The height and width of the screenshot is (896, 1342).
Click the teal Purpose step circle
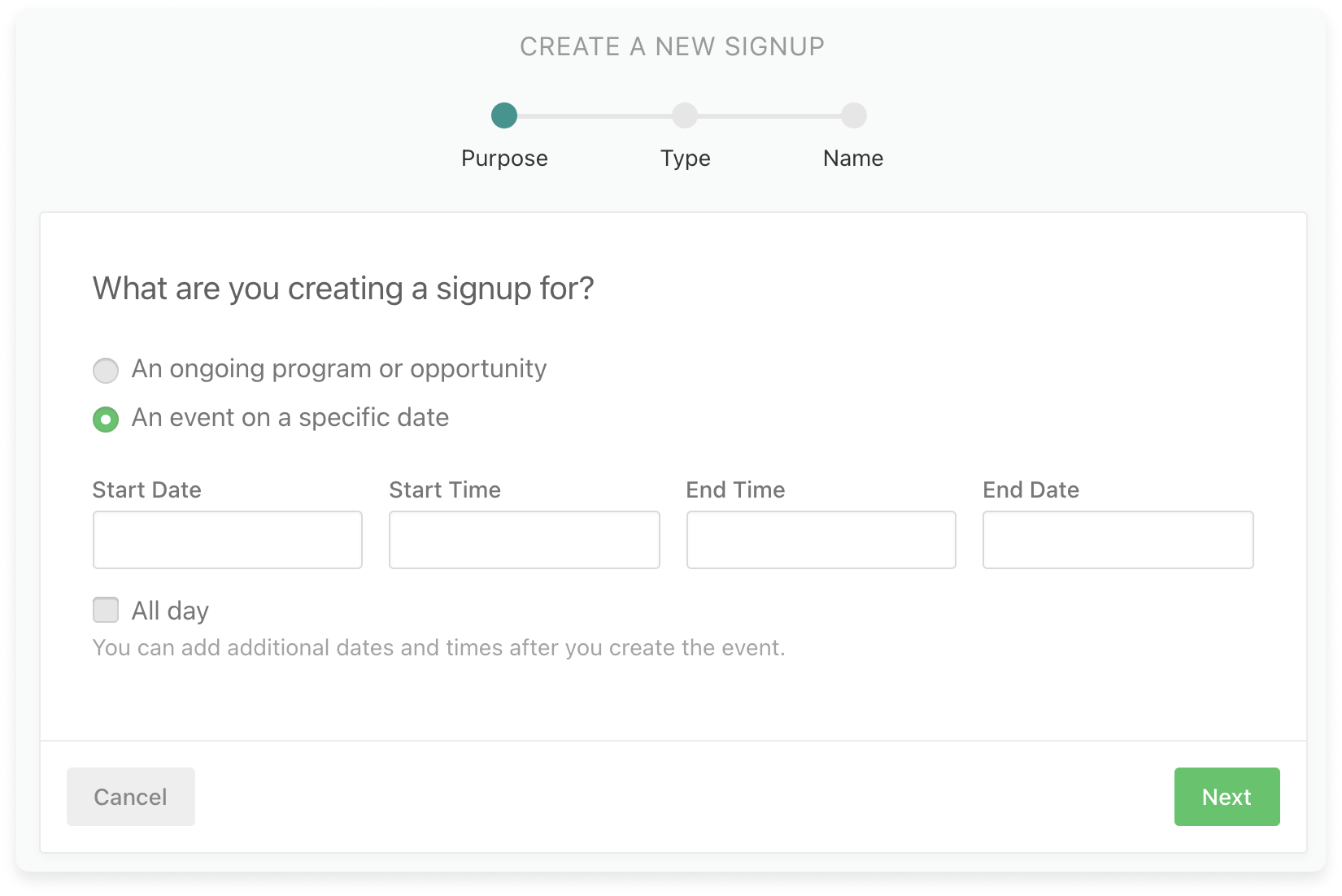pos(504,115)
